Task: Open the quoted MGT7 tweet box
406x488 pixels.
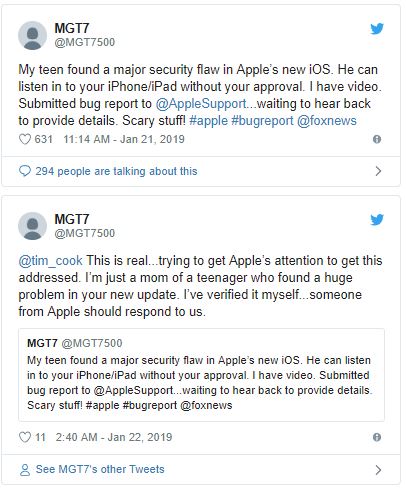Action: pyautogui.click(x=201, y=375)
